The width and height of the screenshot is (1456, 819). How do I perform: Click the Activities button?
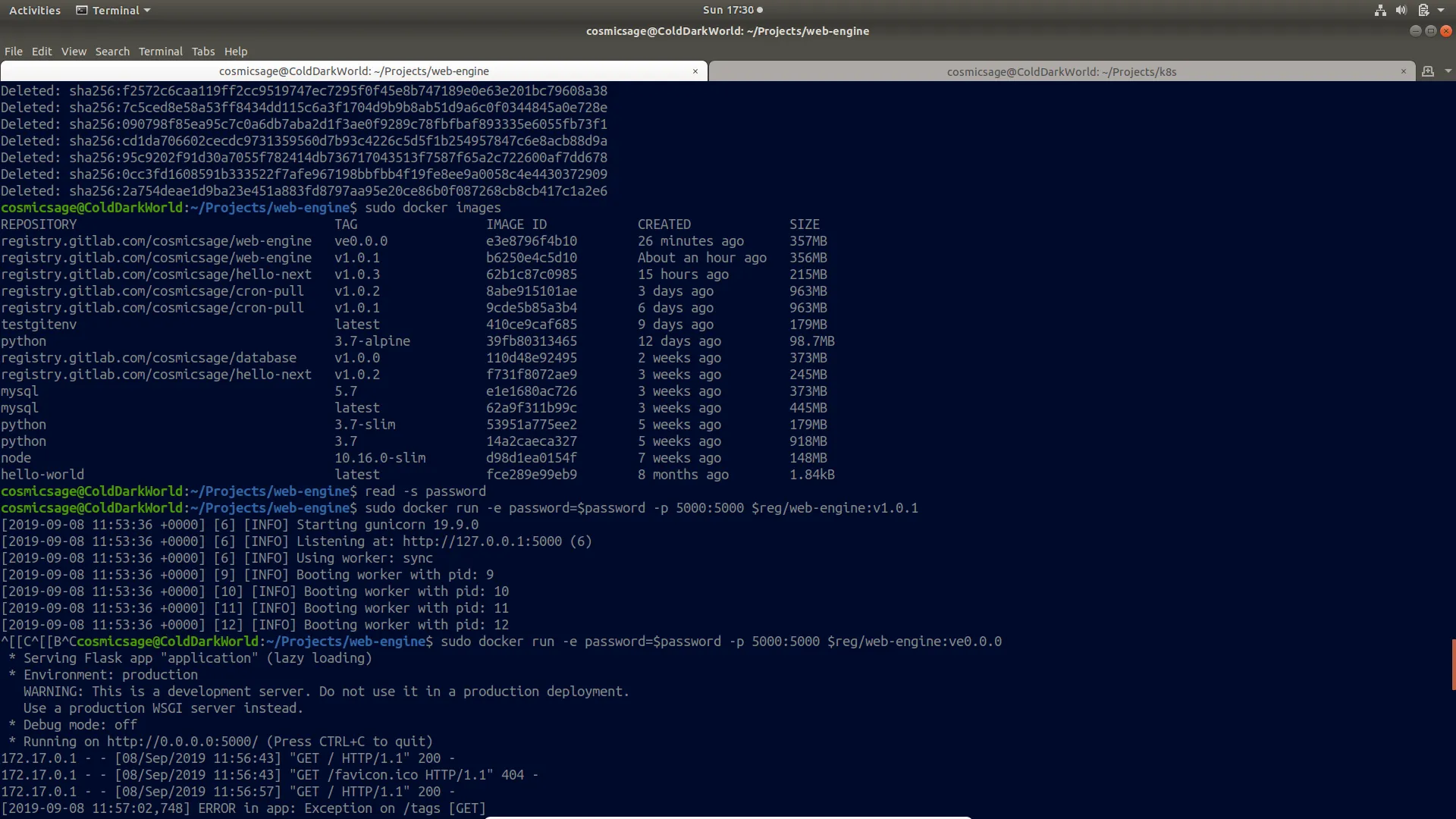click(x=35, y=10)
